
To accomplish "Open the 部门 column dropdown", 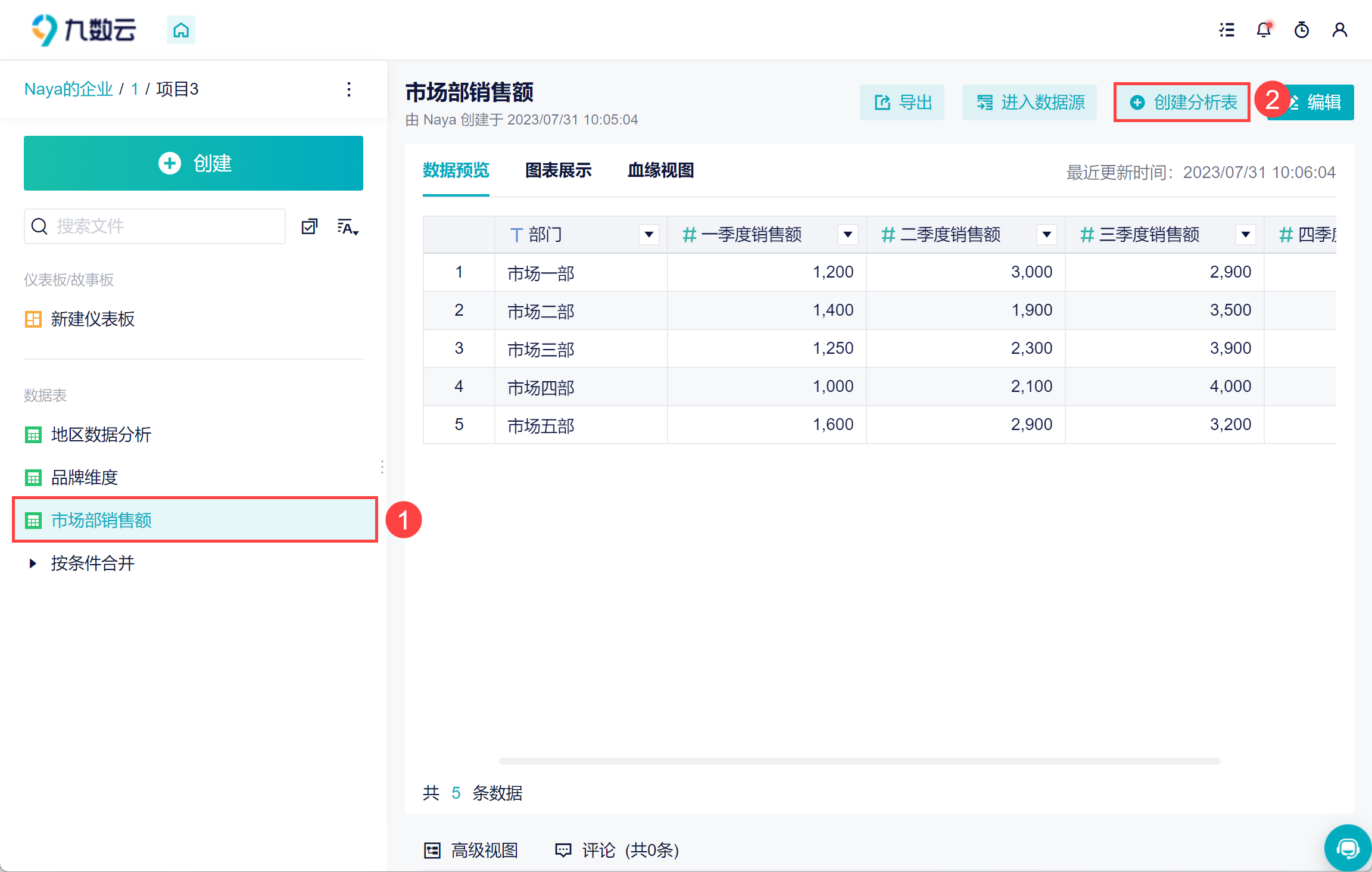I will point(649,235).
